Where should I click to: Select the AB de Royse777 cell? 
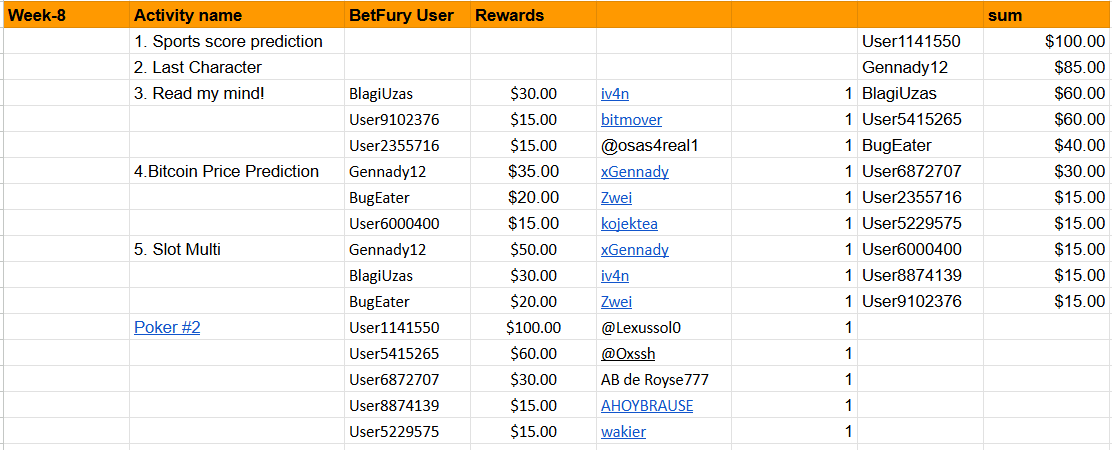coord(664,380)
